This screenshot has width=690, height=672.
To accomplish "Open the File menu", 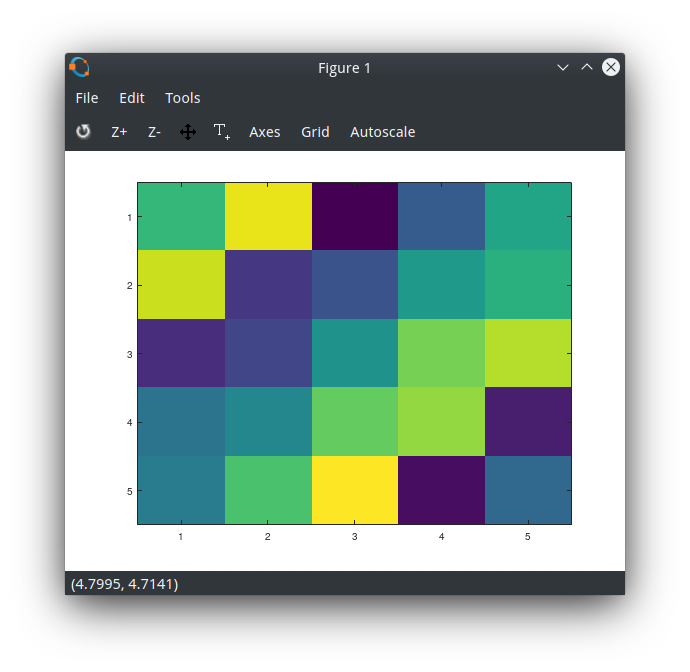I will point(87,98).
